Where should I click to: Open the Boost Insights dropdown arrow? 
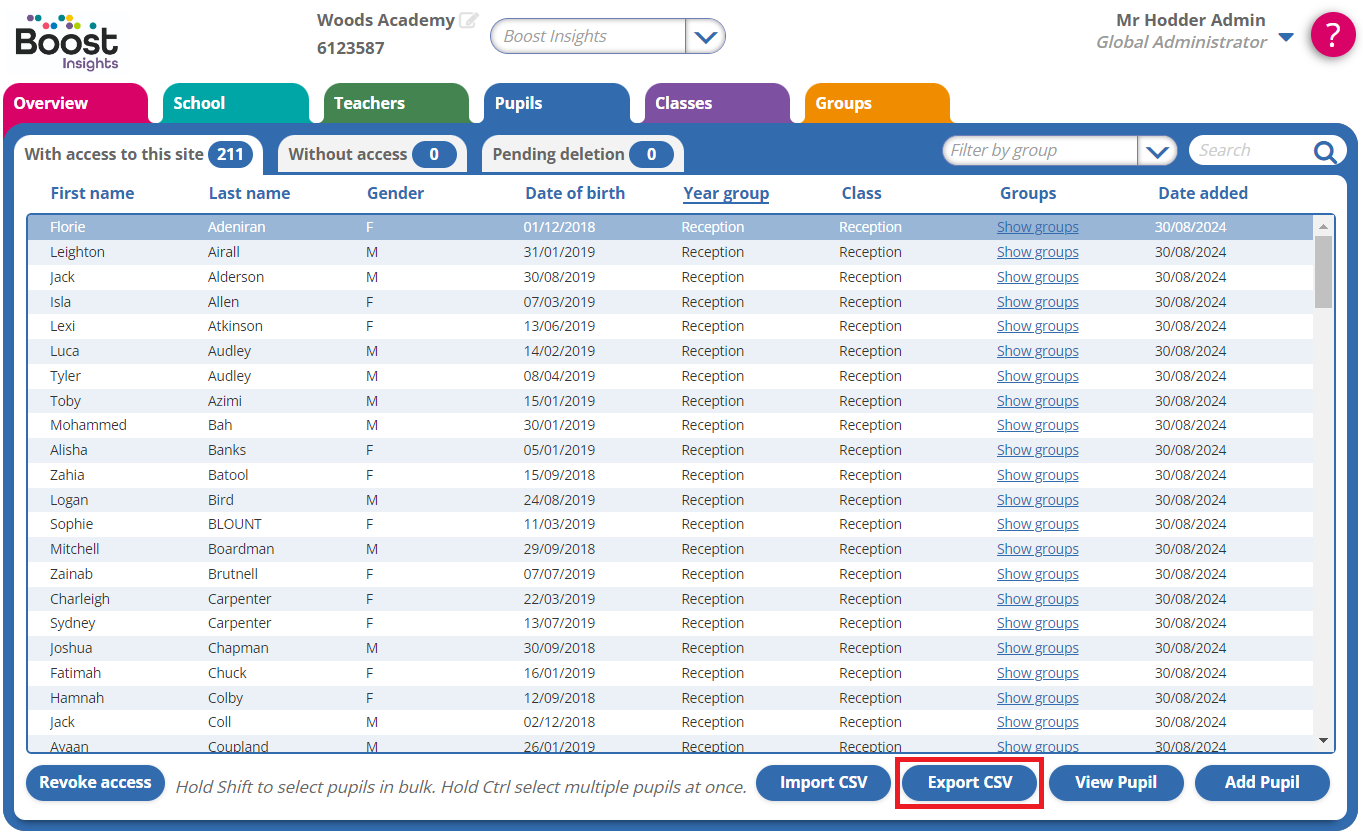pyautogui.click(x=705, y=37)
